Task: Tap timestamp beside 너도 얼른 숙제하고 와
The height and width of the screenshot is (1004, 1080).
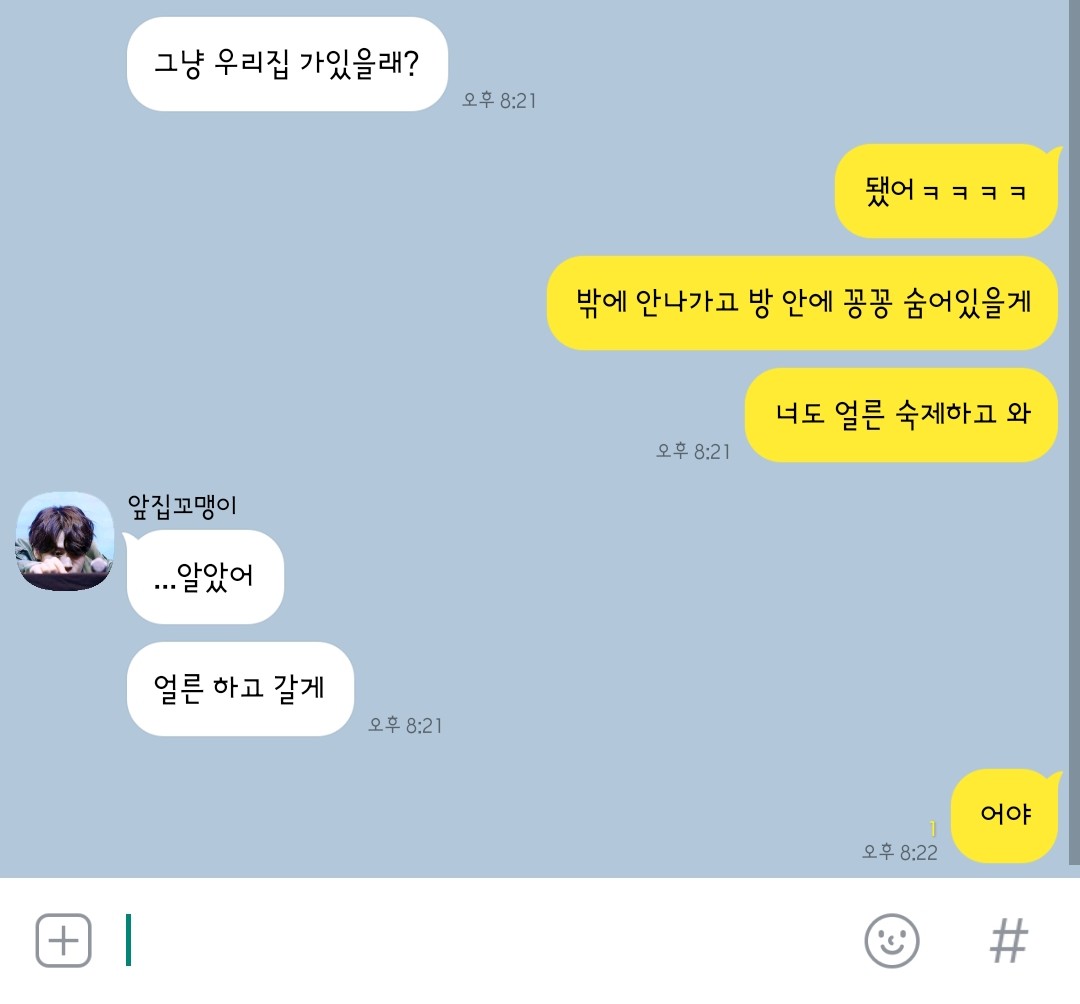Action: [693, 451]
